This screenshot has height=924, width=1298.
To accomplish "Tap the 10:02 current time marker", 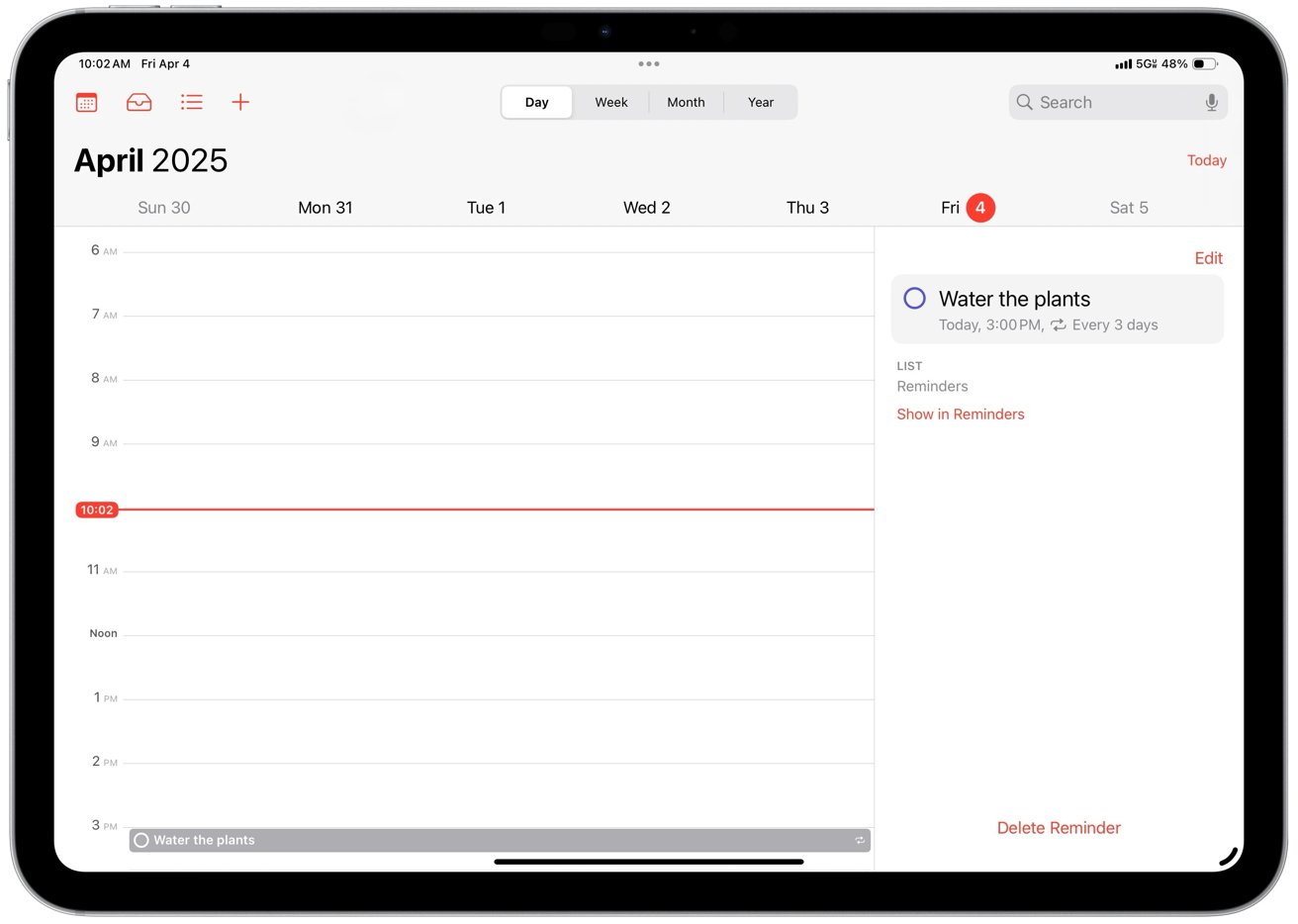I will (97, 509).
